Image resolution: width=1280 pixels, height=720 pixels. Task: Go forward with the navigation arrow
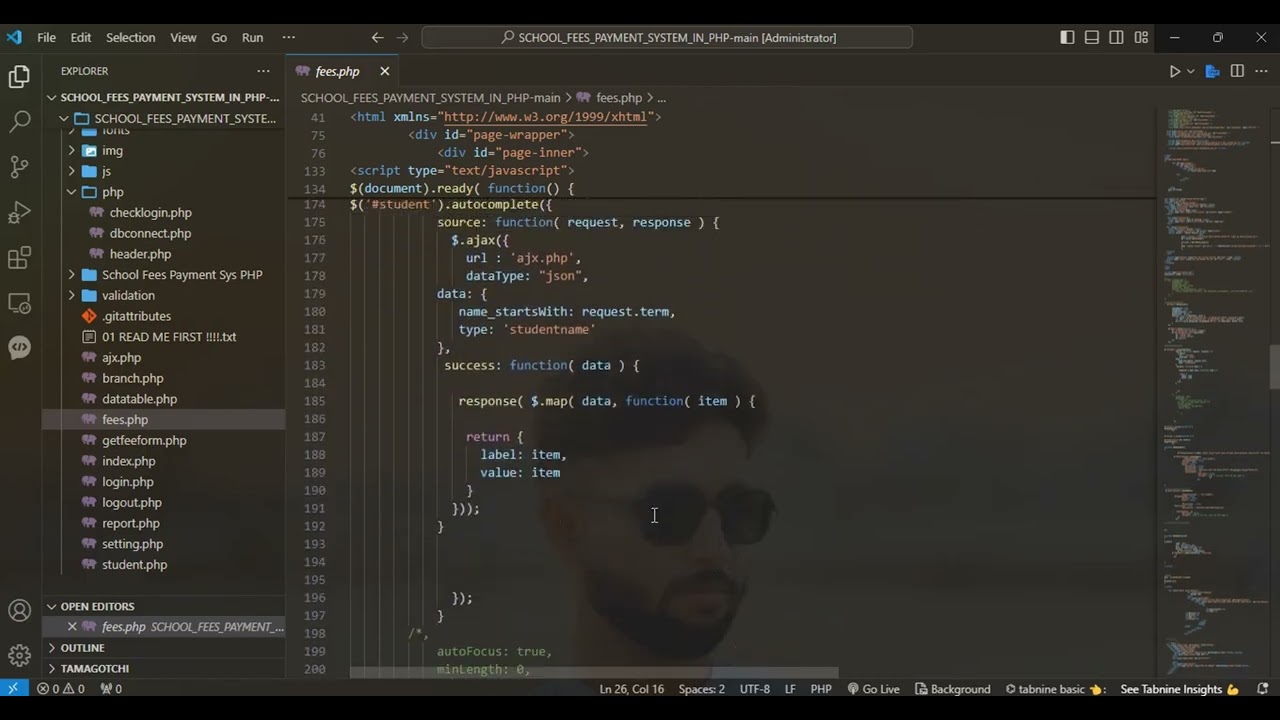point(402,37)
